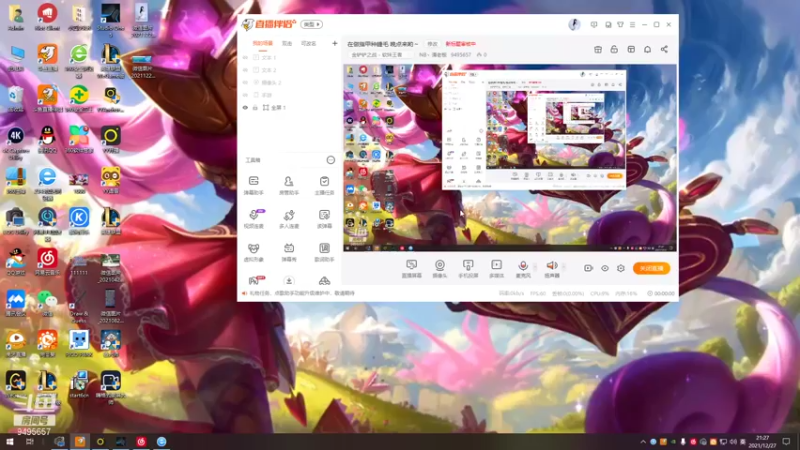This screenshot has height=450, width=800.
Task: Expand the mode pill next to the app logo
Action: click(311, 24)
